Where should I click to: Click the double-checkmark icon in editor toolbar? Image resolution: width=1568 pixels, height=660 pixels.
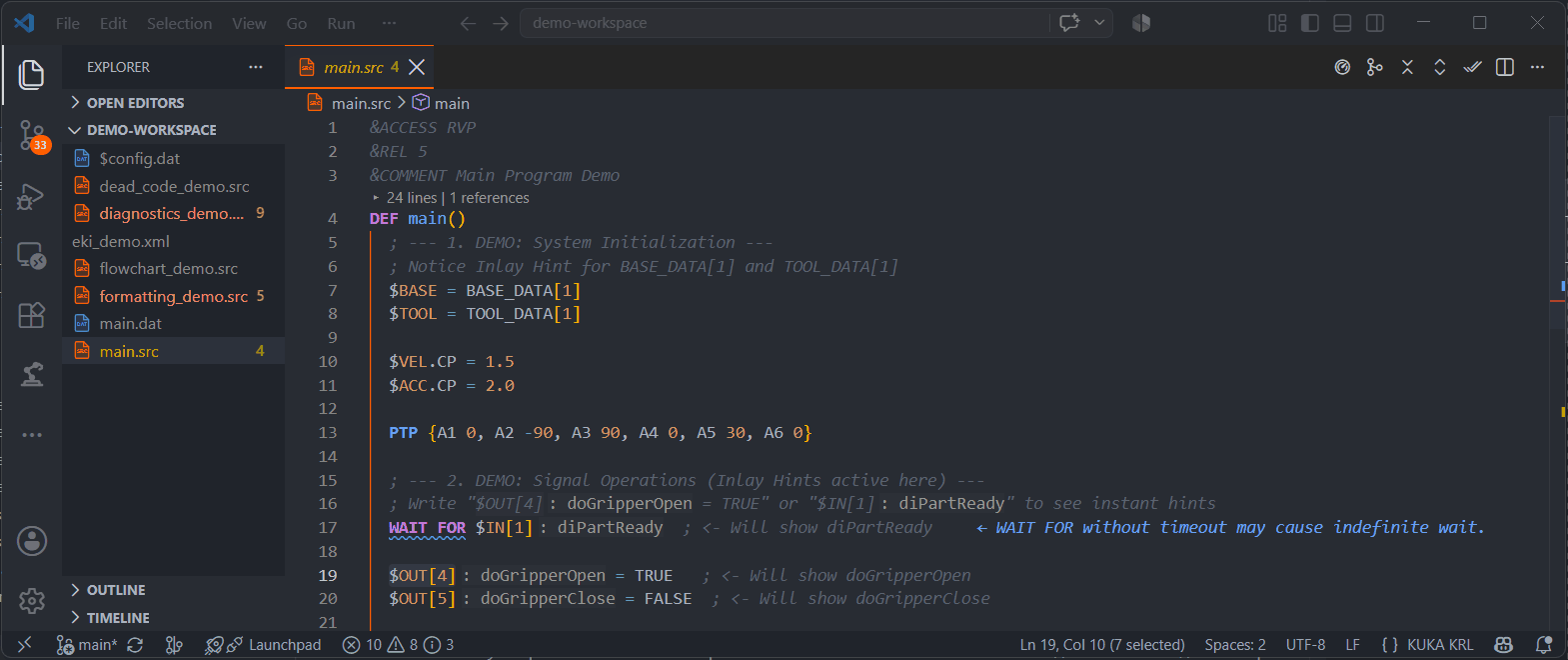click(1472, 67)
